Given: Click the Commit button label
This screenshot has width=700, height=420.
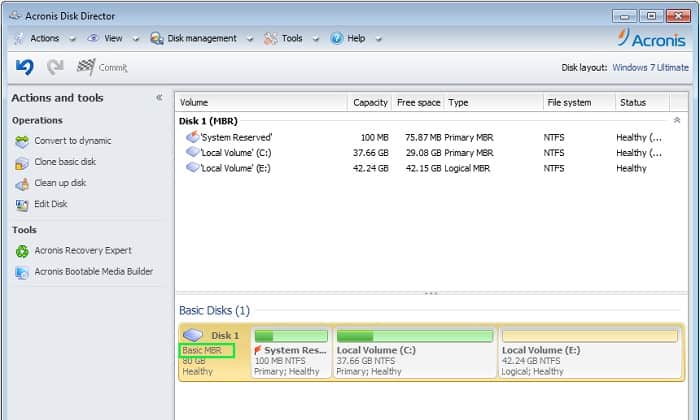Looking at the screenshot, I should click(x=113, y=67).
